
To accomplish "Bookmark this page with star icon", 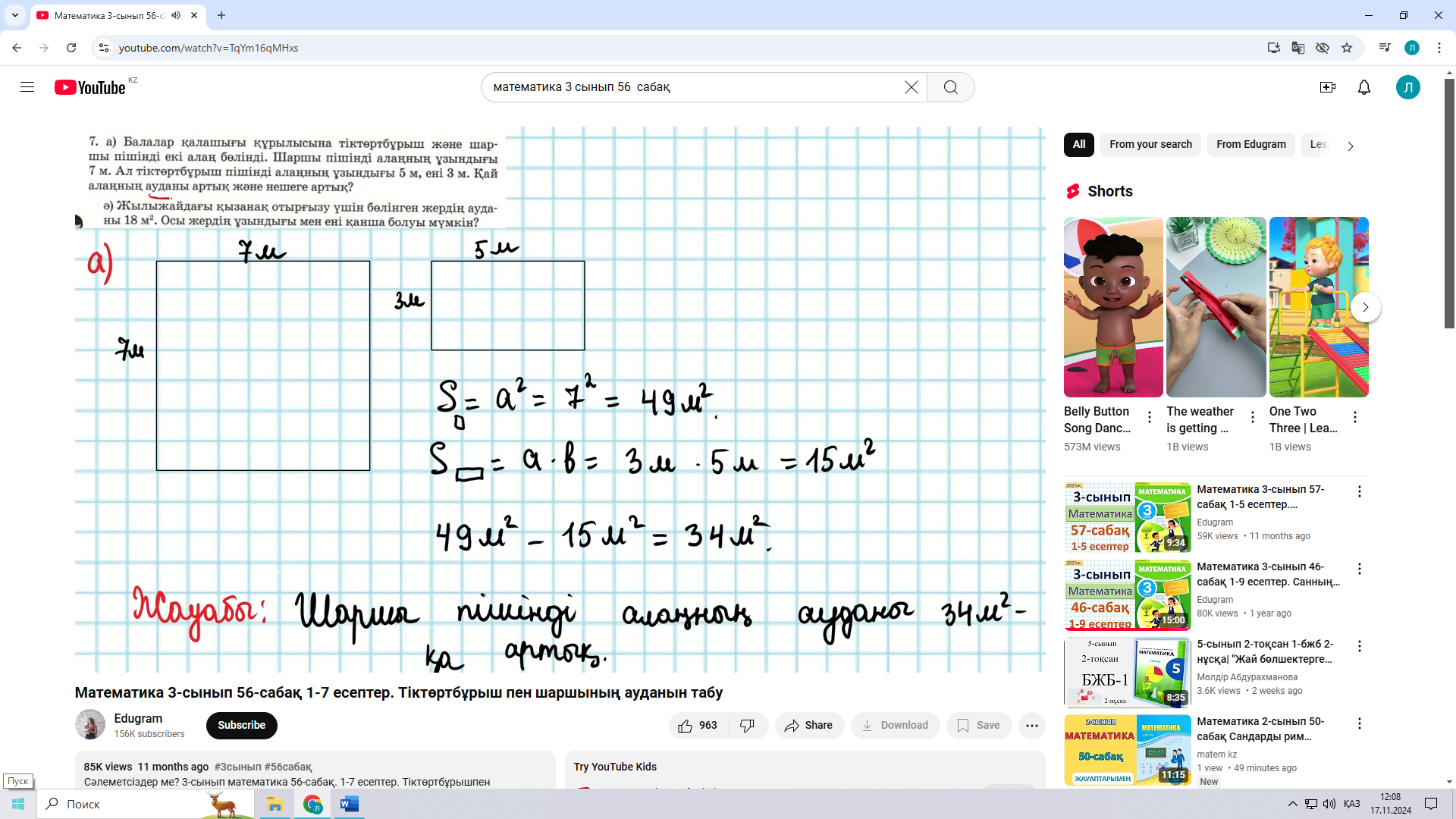I will [x=1347, y=48].
